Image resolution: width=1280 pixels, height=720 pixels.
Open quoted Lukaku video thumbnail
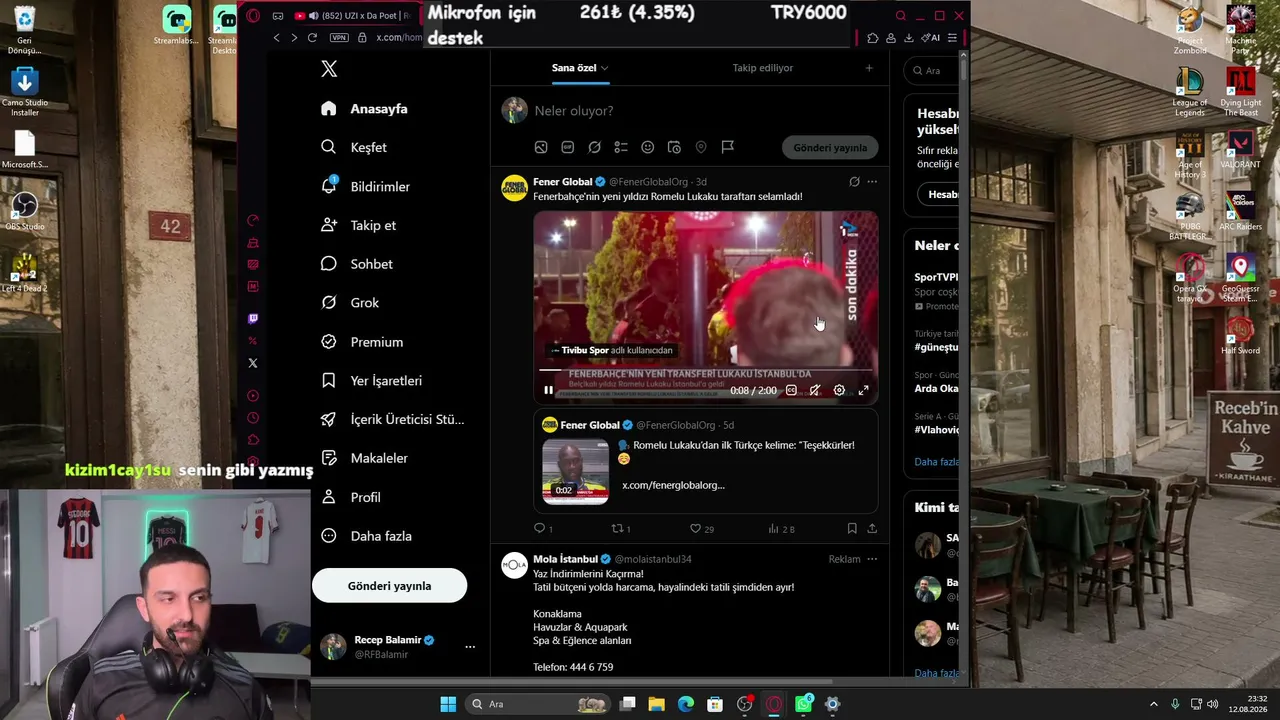coord(575,470)
